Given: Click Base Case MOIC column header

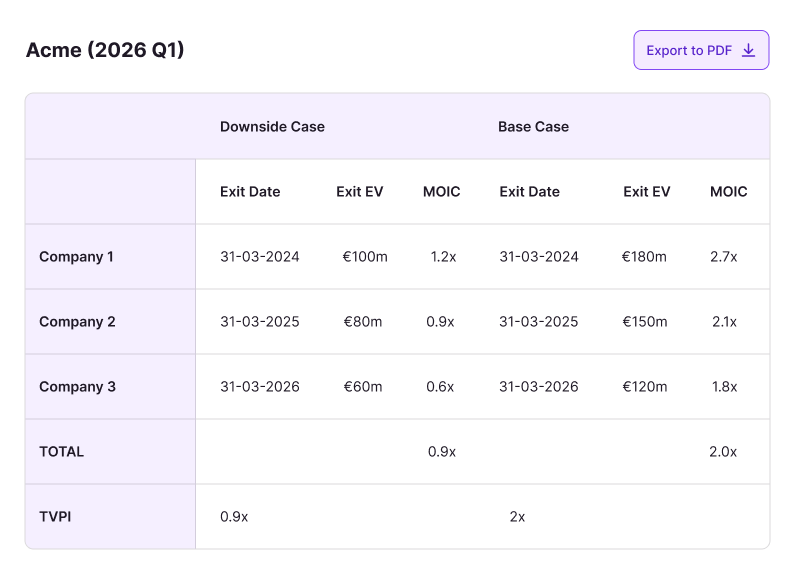Looking at the screenshot, I should click(729, 192).
